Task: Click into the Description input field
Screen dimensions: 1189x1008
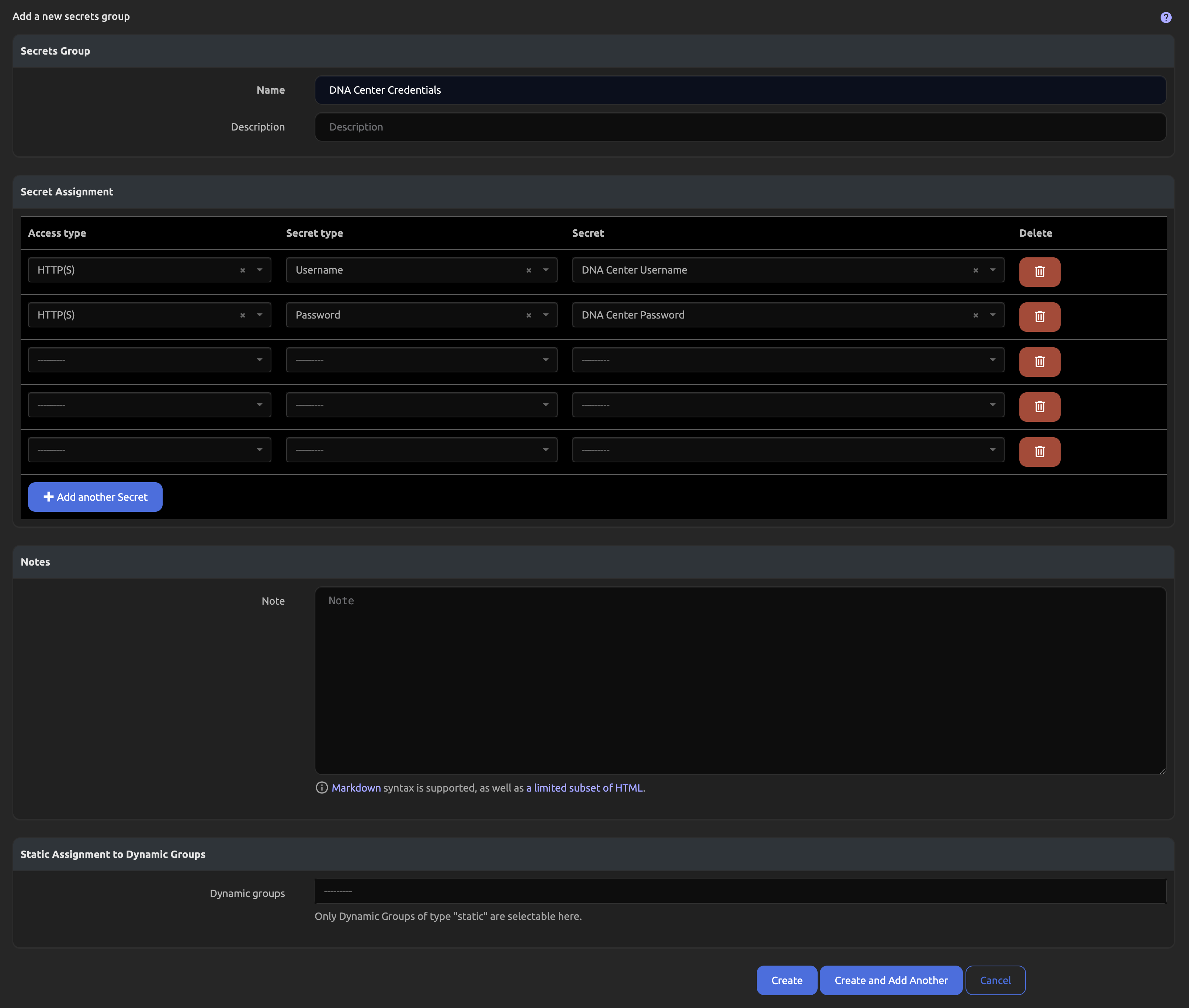Action: point(740,127)
